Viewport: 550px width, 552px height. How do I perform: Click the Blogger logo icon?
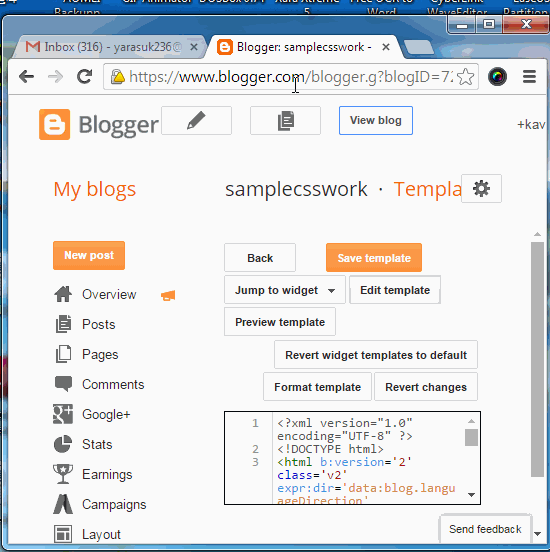point(55,124)
